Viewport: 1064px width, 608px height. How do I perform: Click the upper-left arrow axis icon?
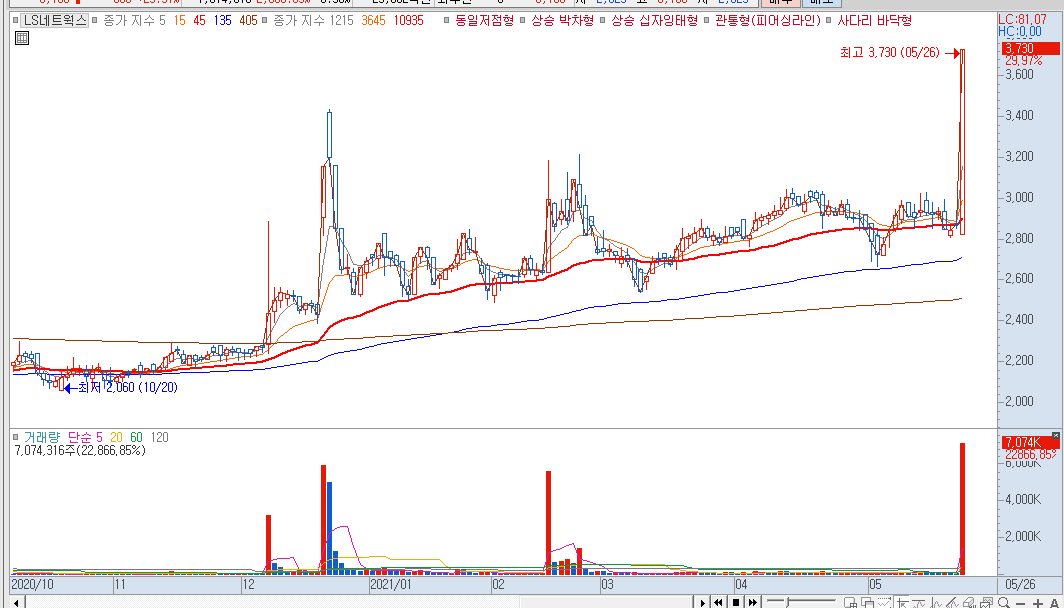[902, 603]
